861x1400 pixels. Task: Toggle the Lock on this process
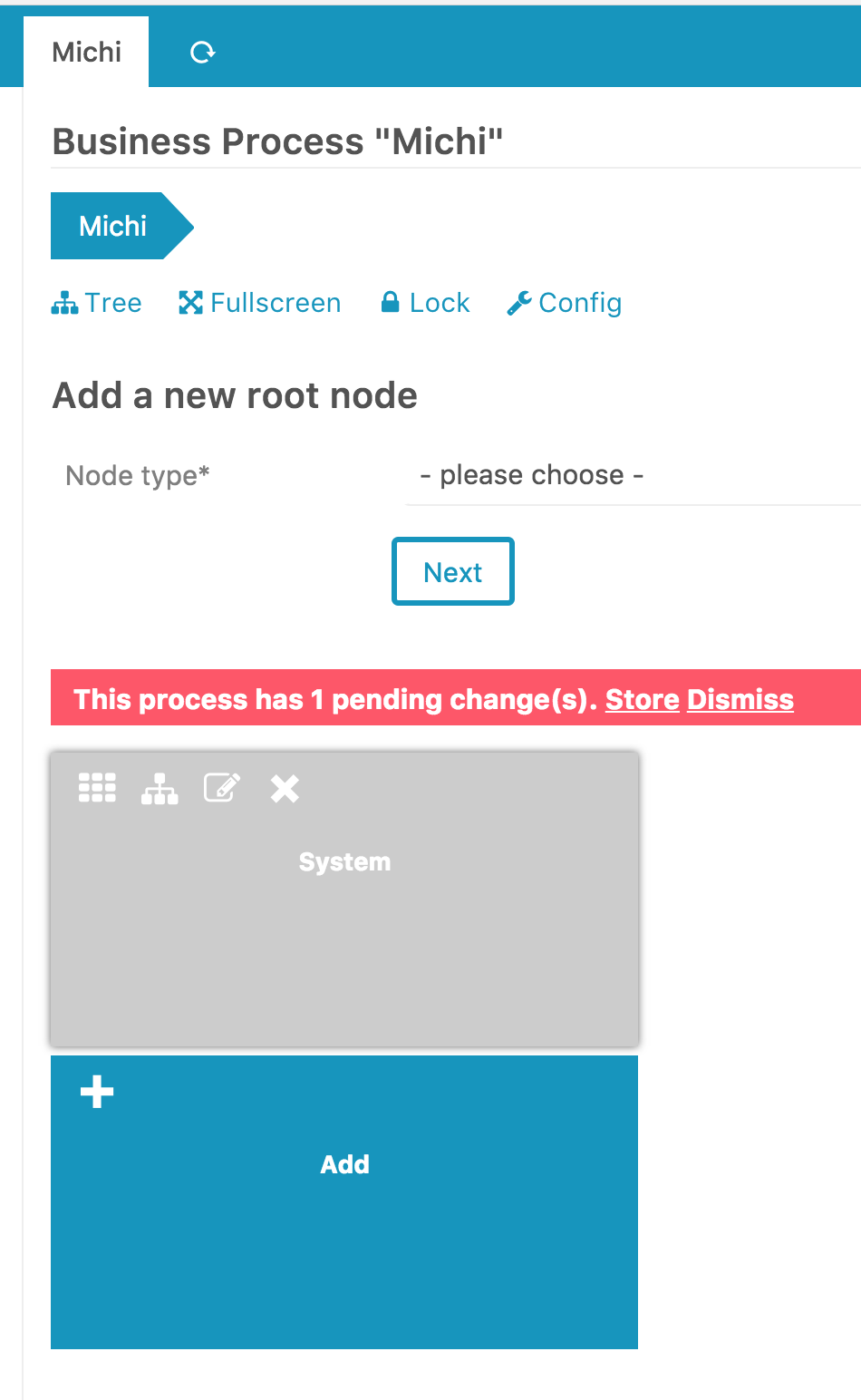[x=423, y=302]
